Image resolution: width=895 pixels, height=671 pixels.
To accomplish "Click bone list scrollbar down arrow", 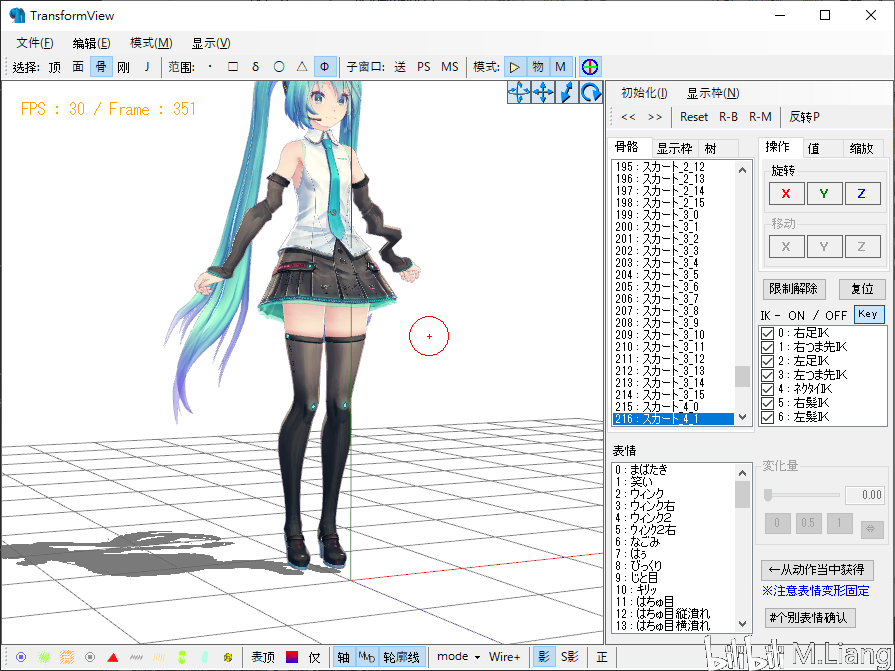I will 742,418.
